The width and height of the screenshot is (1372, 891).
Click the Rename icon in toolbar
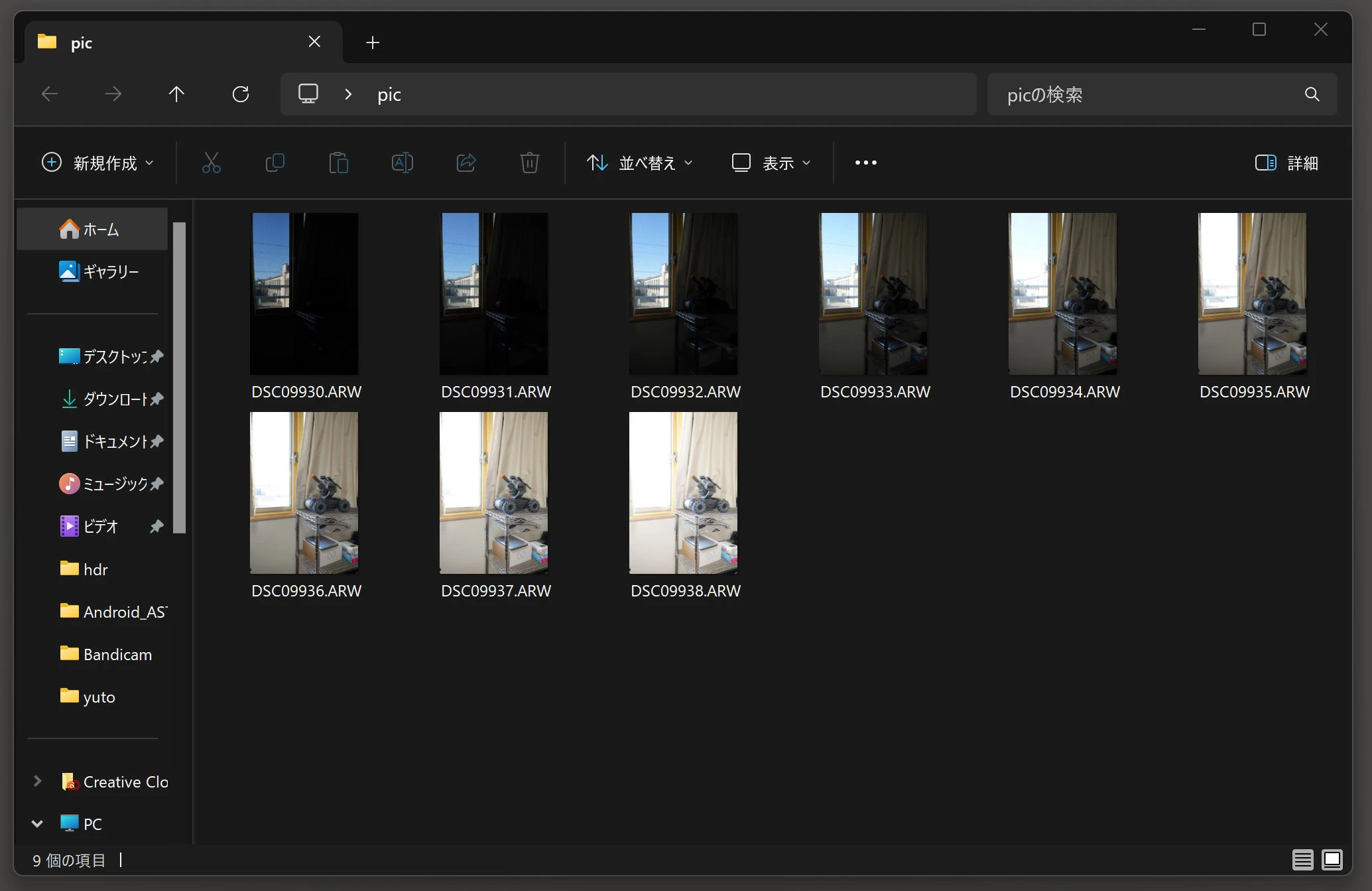402,163
